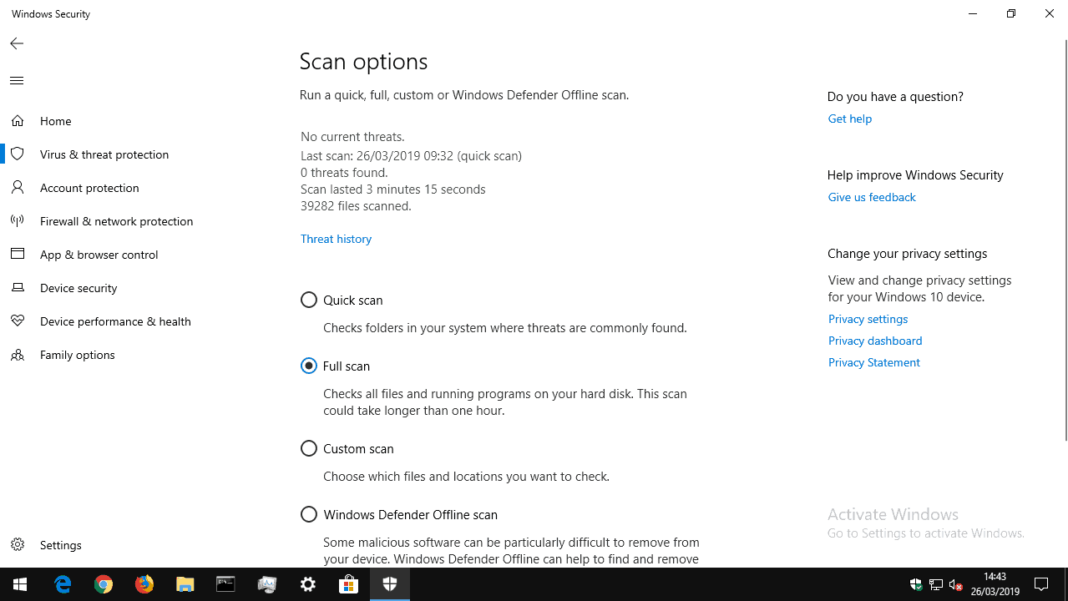Click the App & browser control icon

coord(17,255)
